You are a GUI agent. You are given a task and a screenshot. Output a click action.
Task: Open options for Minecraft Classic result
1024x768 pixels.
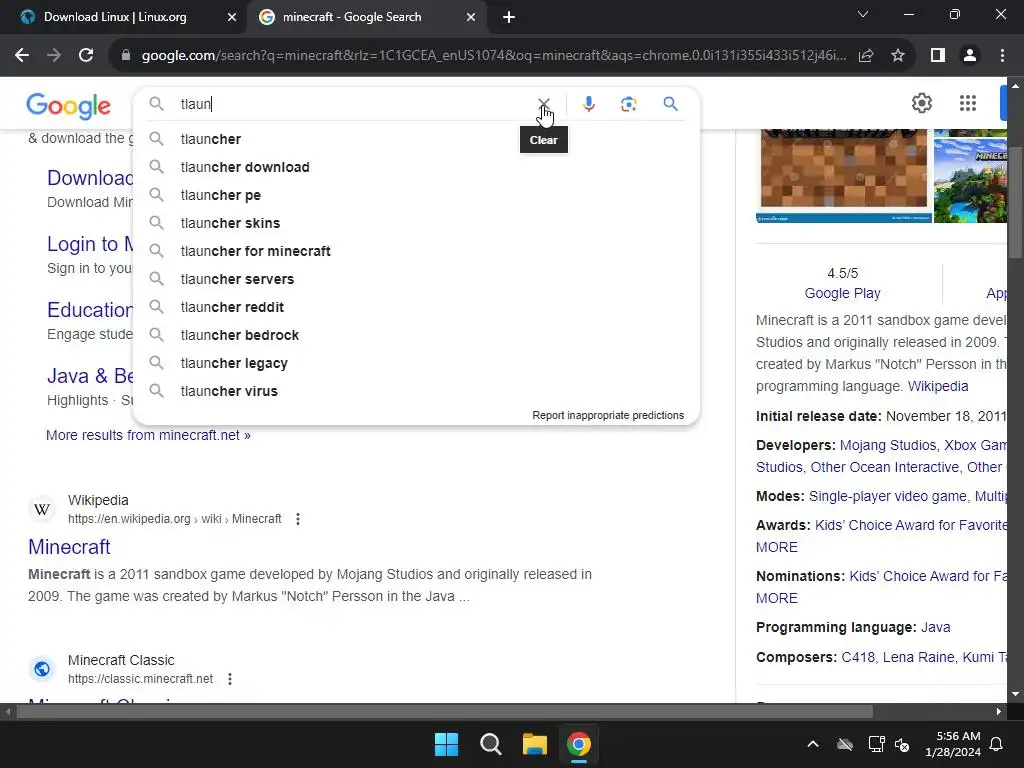230,679
